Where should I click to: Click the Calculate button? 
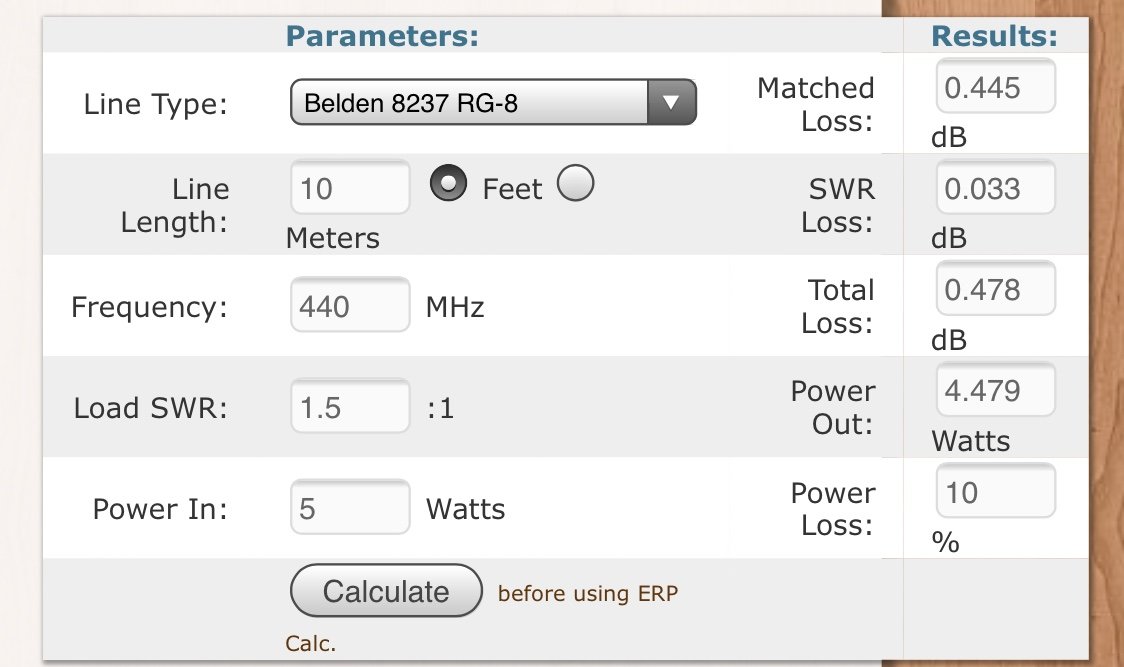pos(386,591)
